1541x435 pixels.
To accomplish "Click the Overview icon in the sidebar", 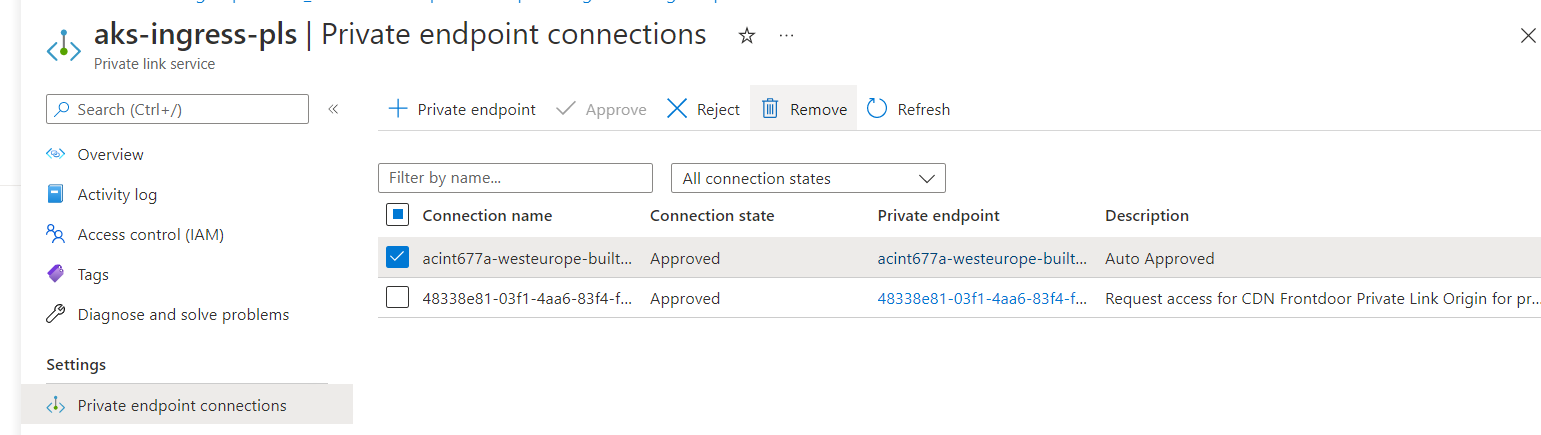I will 56,154.
